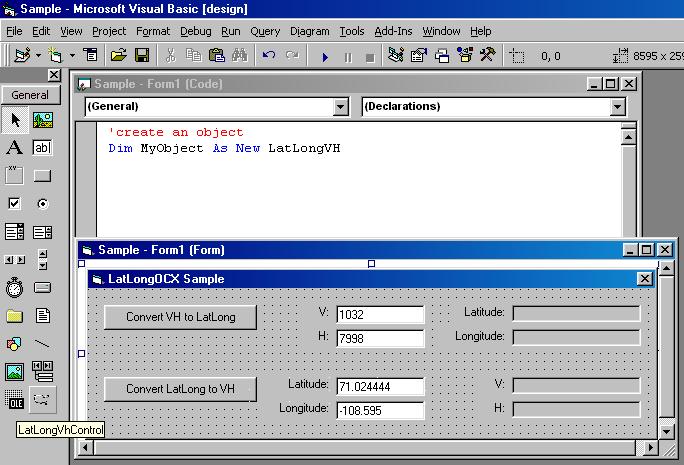
Task: Start the program with the Run arrow
Action: [325, 57]
